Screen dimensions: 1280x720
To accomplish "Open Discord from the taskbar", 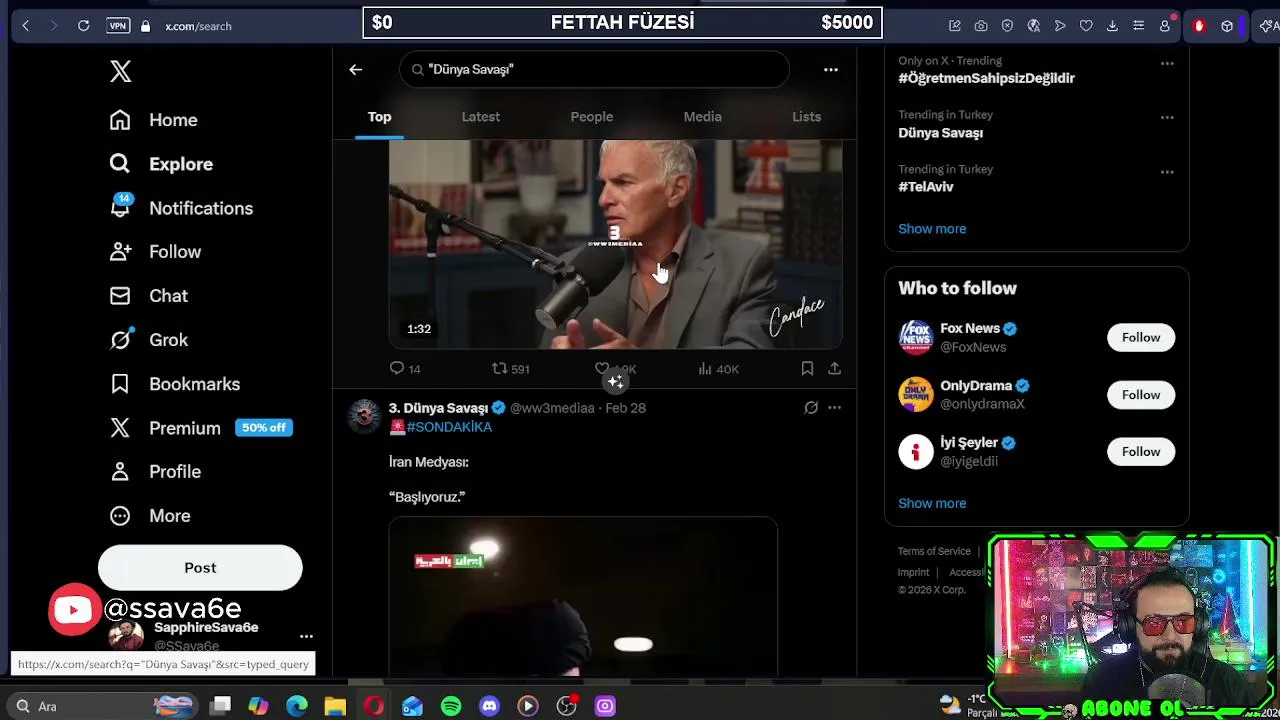I will (489, 706).
